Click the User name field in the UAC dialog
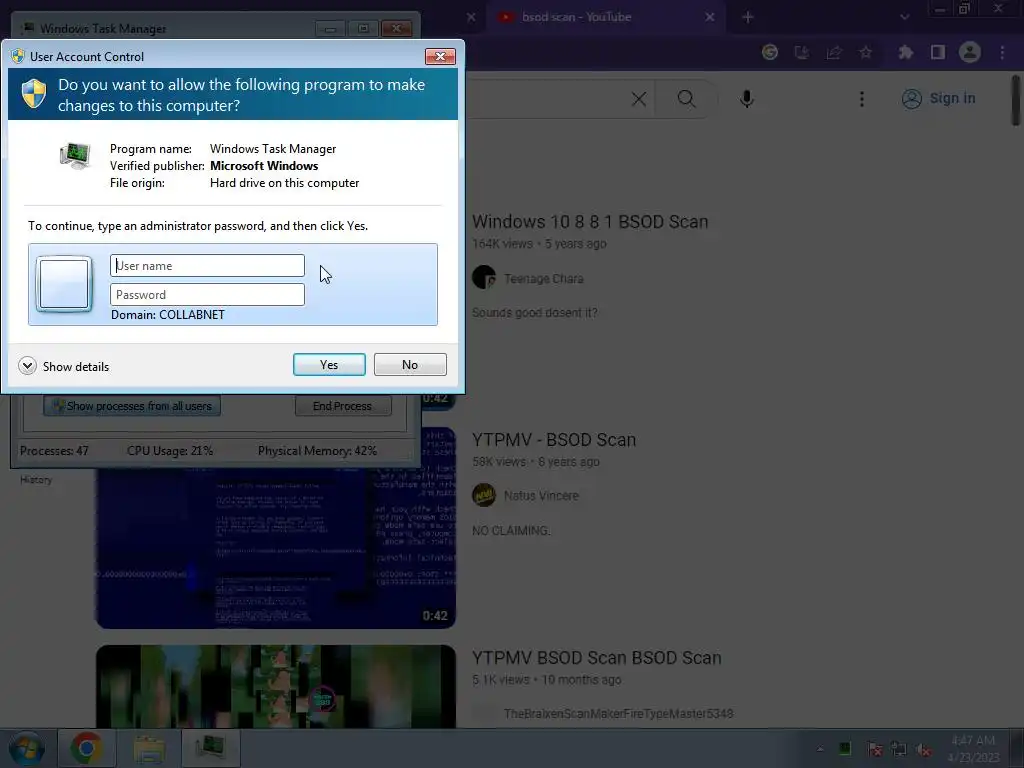Viewport: 1024px width, 768px height. 207,266
